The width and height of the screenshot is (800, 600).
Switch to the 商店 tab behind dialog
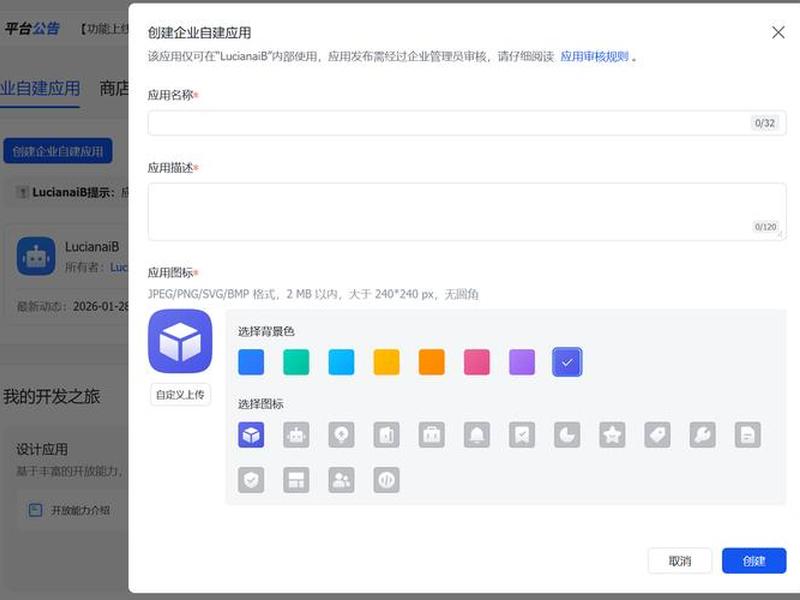[x=114, y=88]
